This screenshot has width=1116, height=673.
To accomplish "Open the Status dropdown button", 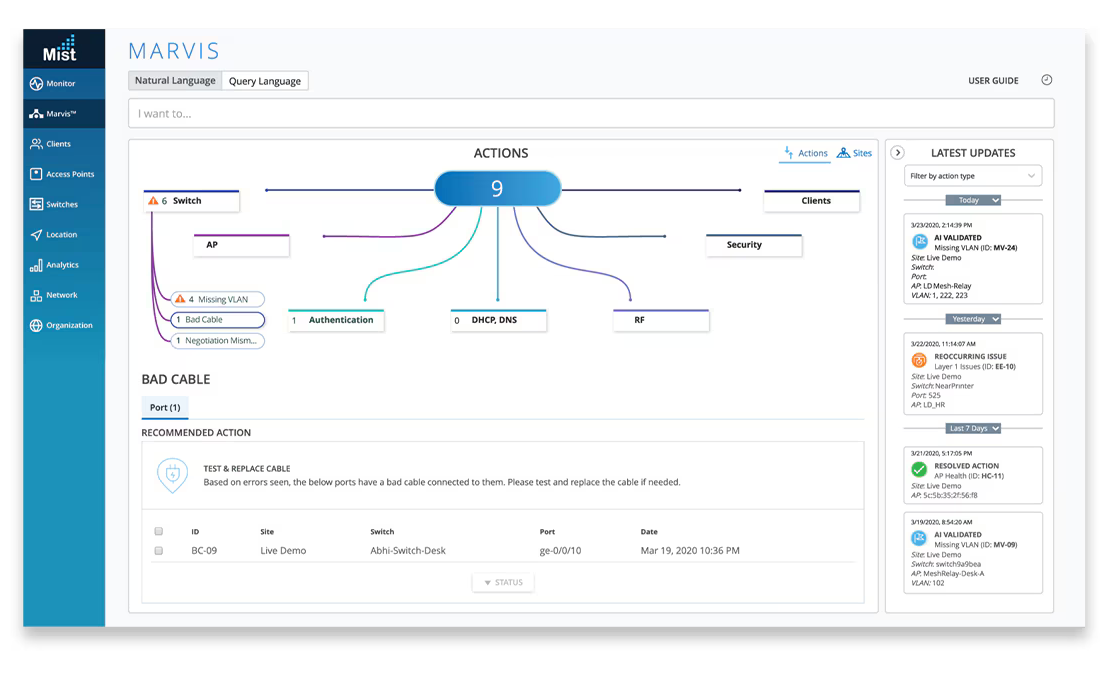I will click(503, 582).
